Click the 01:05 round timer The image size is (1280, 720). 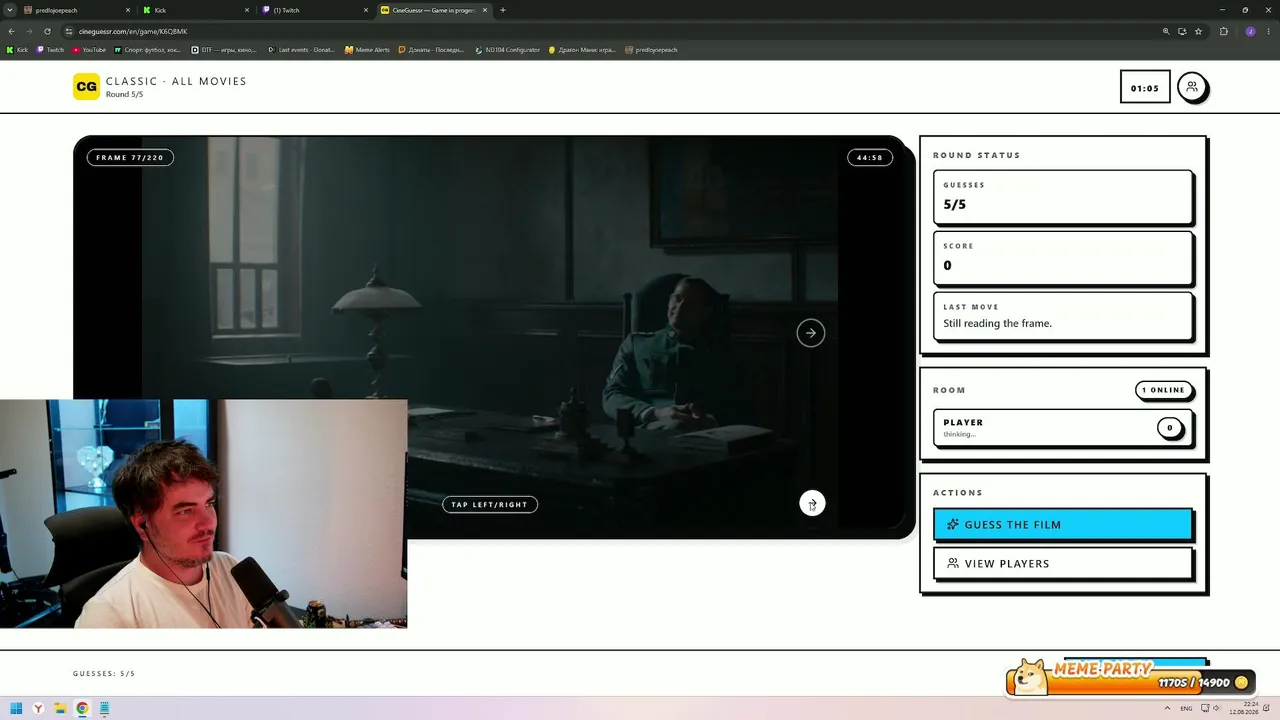(1145, 88)
